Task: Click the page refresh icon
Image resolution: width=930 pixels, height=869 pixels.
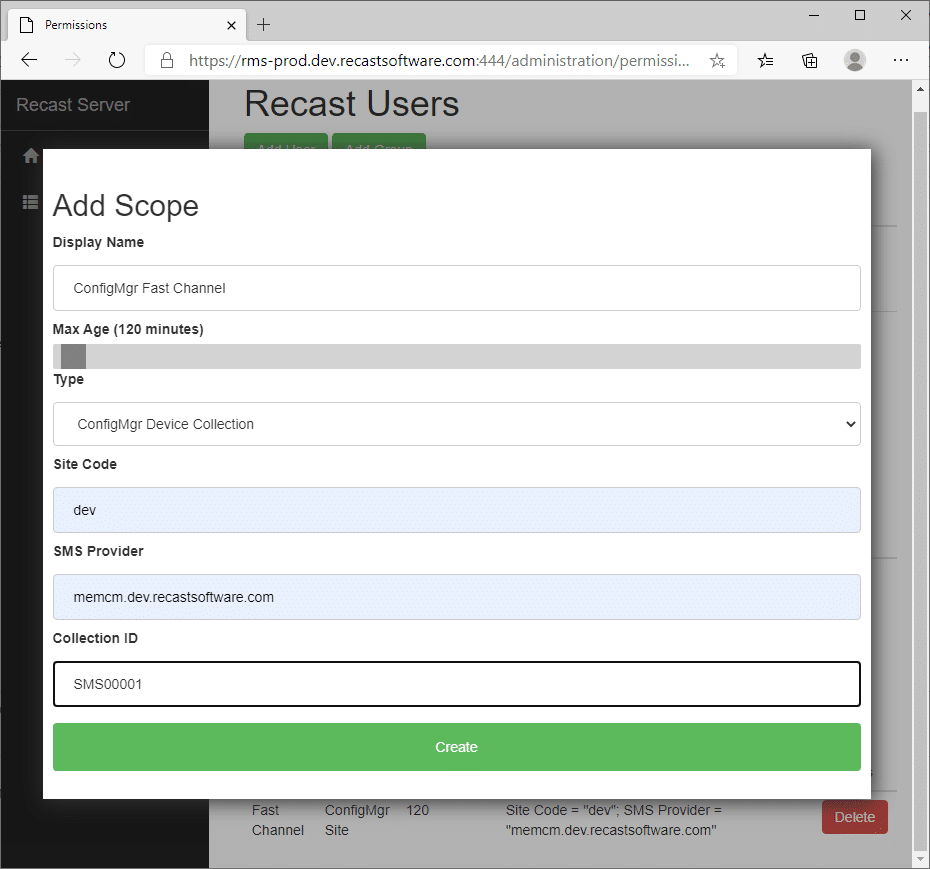Action: pyautogui.click(x=117, y=60)
